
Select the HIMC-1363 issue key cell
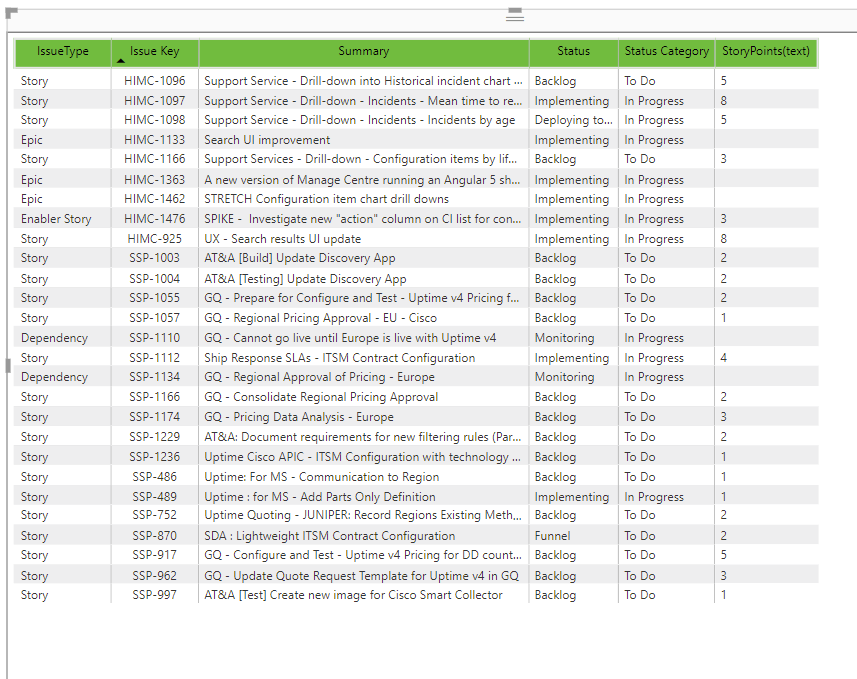(155, 180)
